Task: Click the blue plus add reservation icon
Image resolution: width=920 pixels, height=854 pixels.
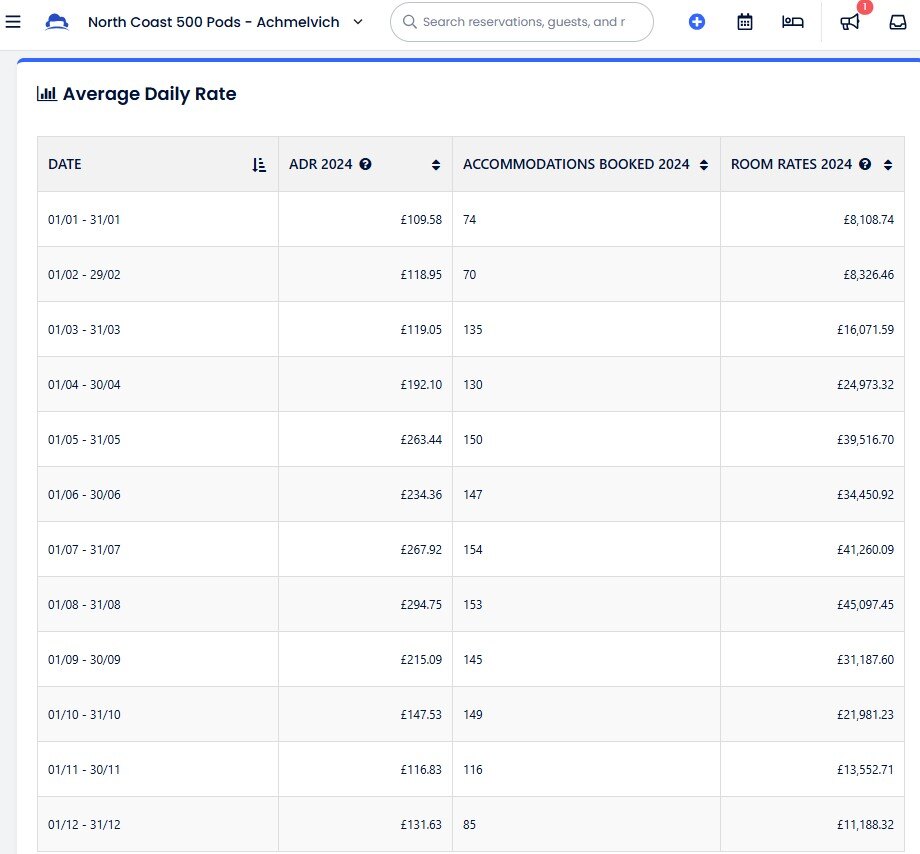Action: (697, 22)
